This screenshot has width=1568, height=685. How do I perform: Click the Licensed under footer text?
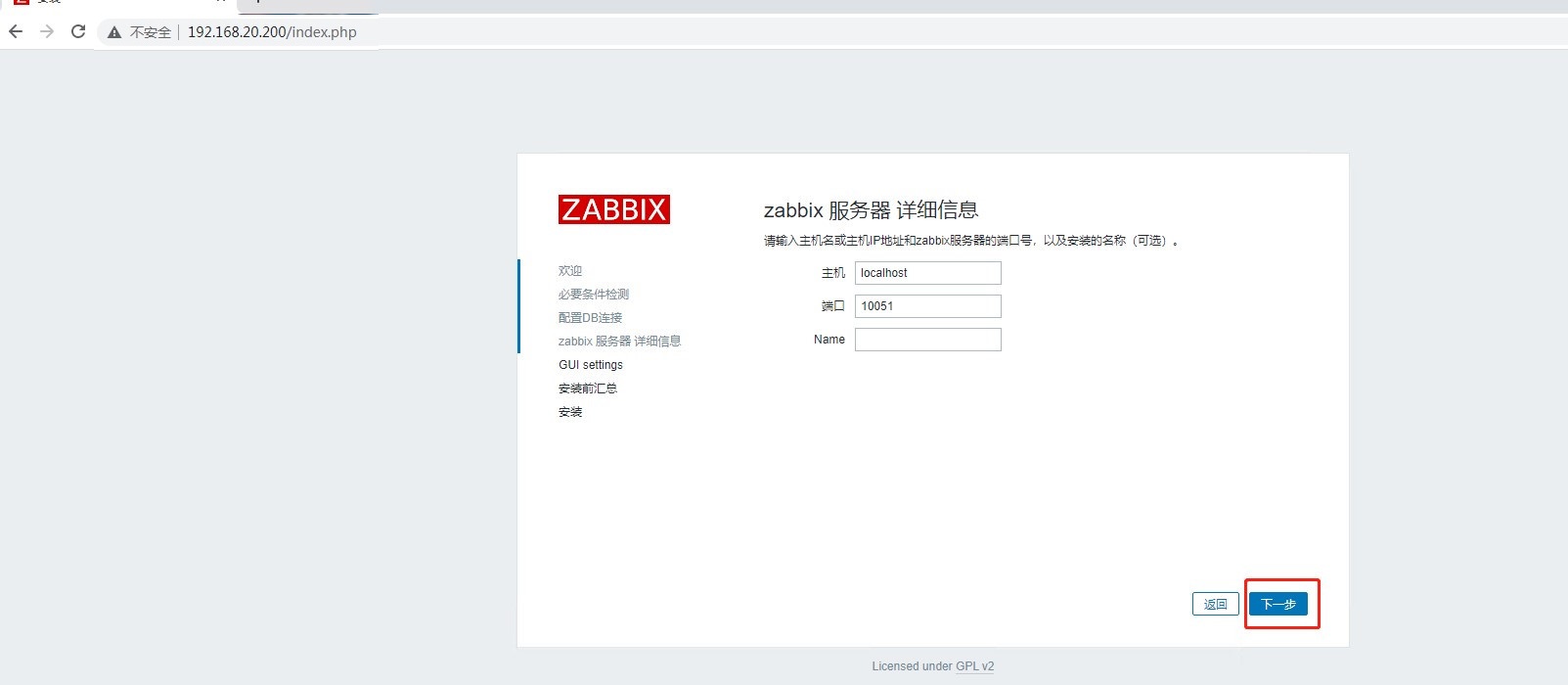[x=912, y=666]
